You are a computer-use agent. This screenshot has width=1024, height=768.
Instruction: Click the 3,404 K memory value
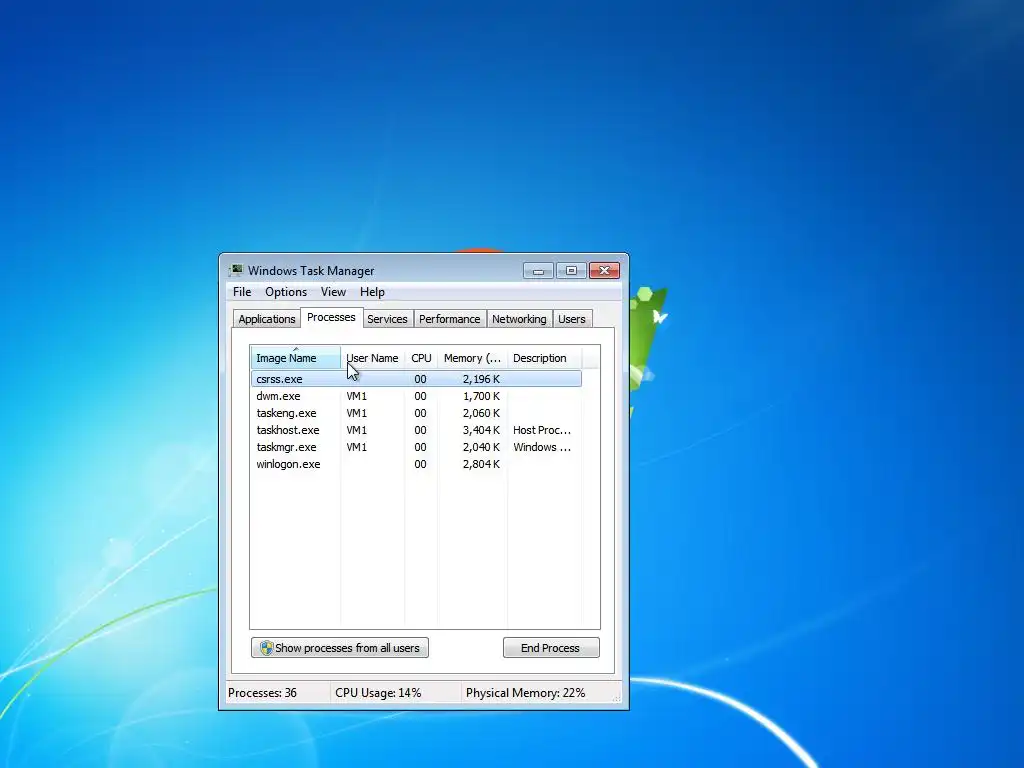pyautogui.click(x=481, y=430)
